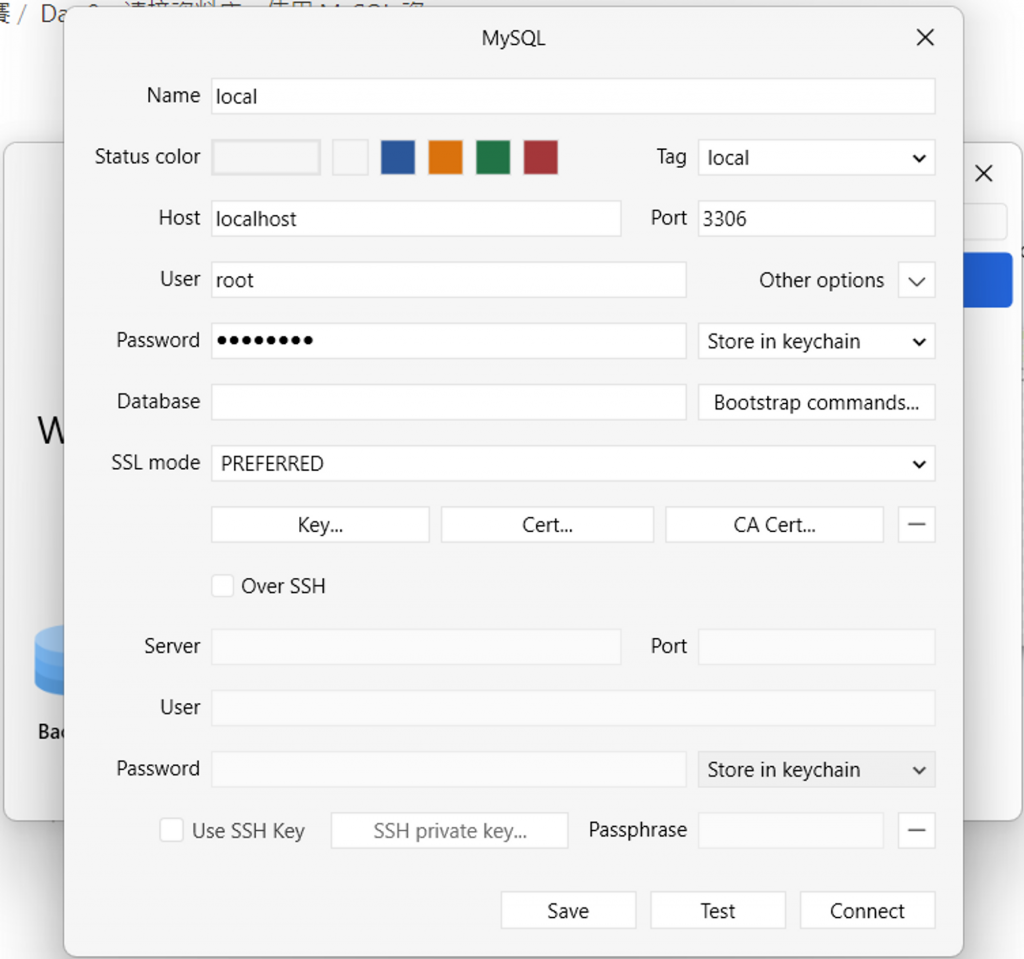Screen dimensions: 1024x959
Task: Click the SSH private key... button
Action: (x=449, y=831)
